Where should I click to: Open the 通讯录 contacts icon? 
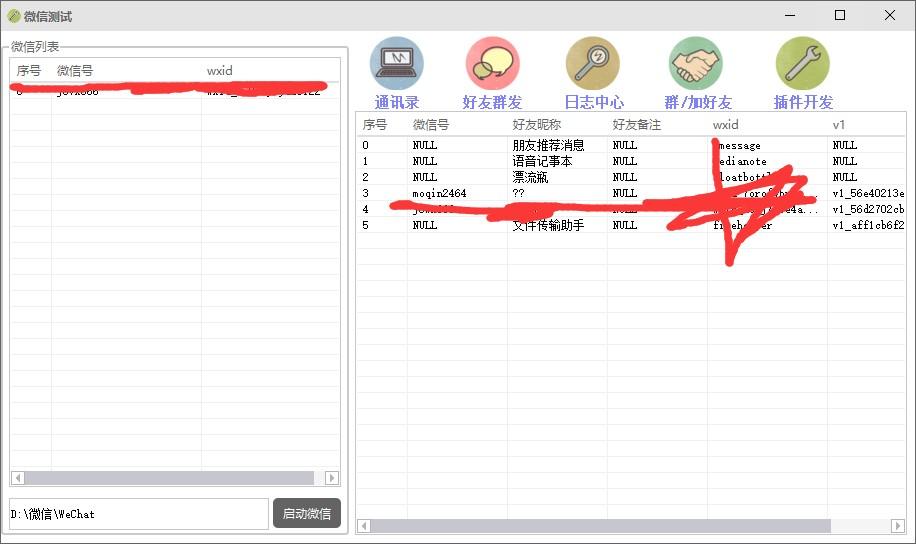[397, 63]
